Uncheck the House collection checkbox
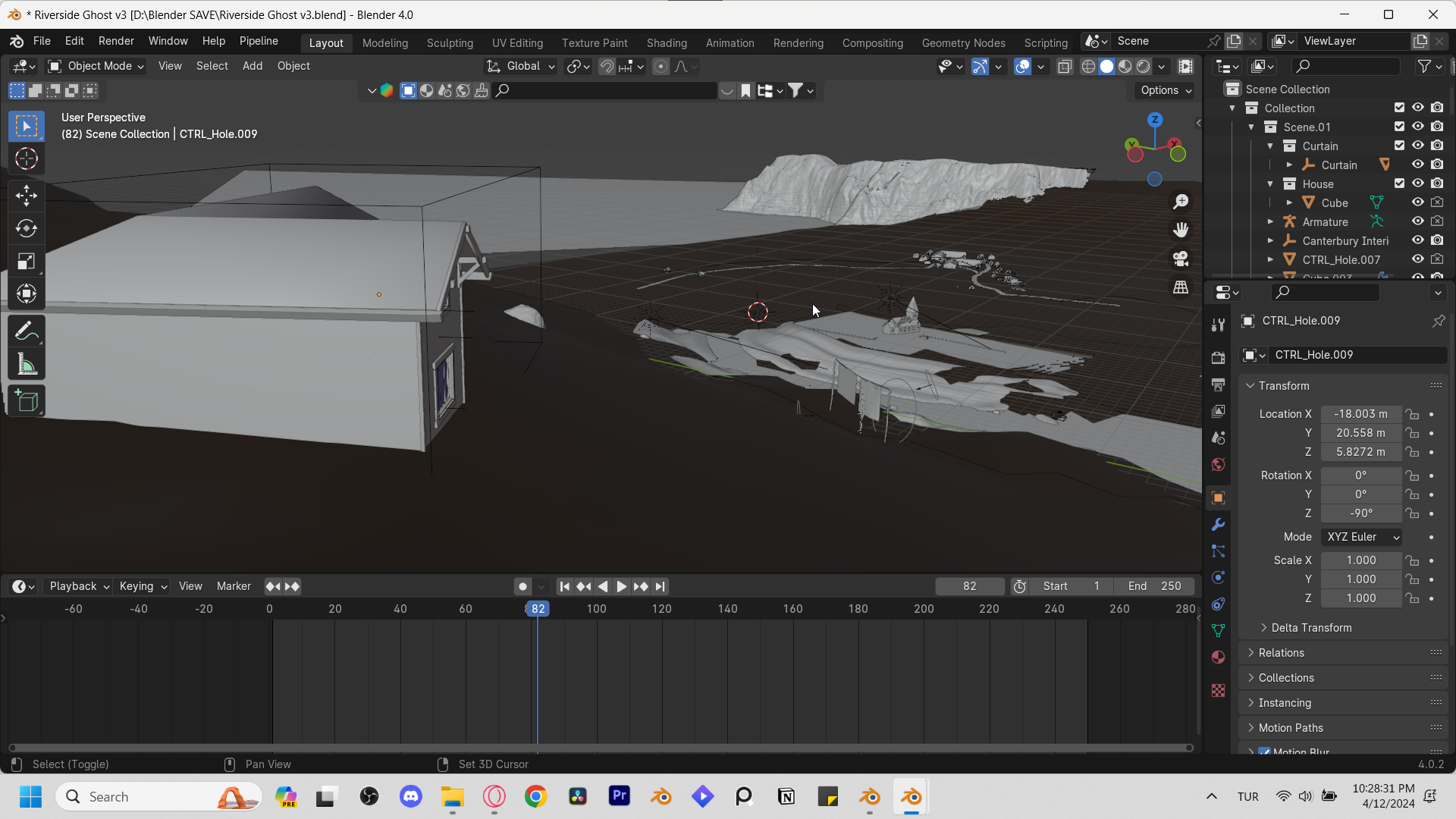1456x819 pixels. click(1399, 184)
